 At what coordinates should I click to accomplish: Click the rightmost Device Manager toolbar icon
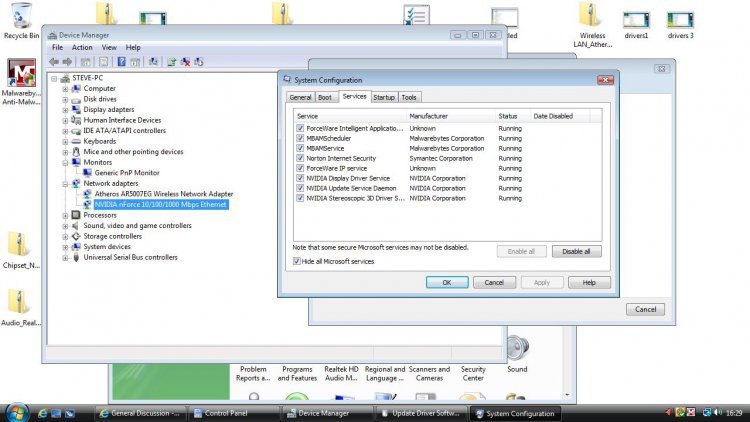pos(199,62)
